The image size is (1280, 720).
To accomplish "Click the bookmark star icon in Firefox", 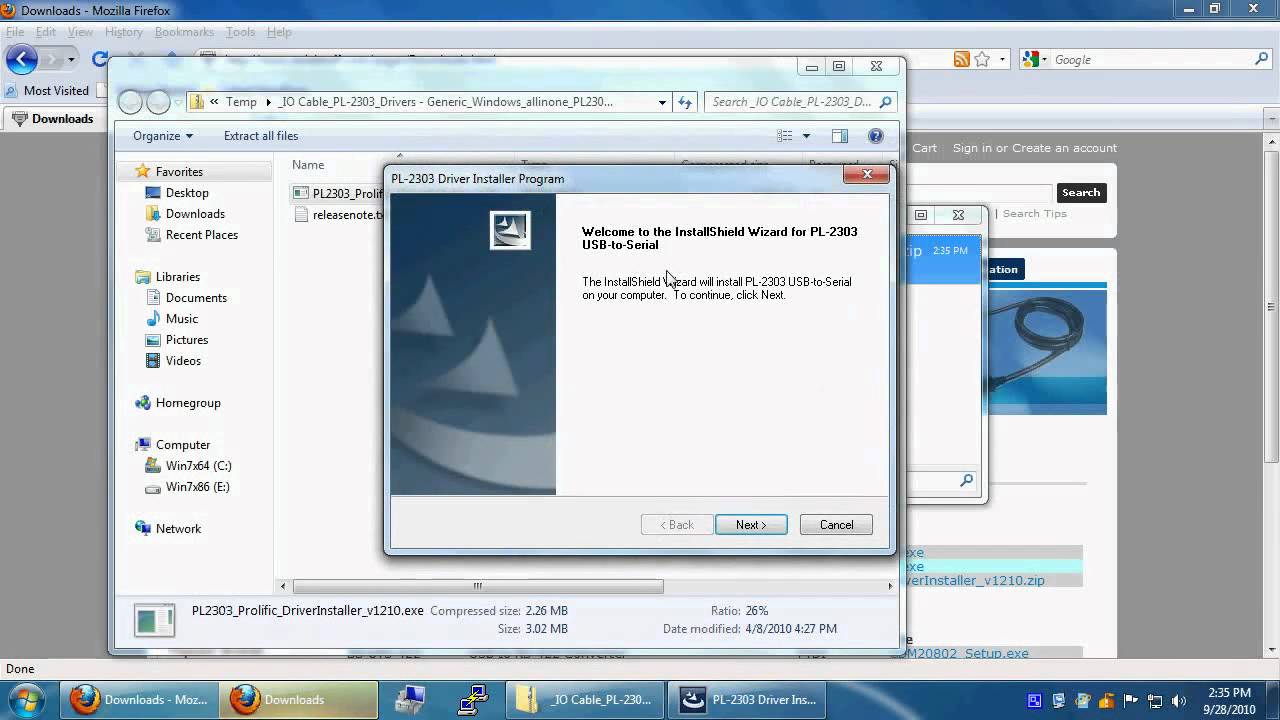I will tap(982, 60).
